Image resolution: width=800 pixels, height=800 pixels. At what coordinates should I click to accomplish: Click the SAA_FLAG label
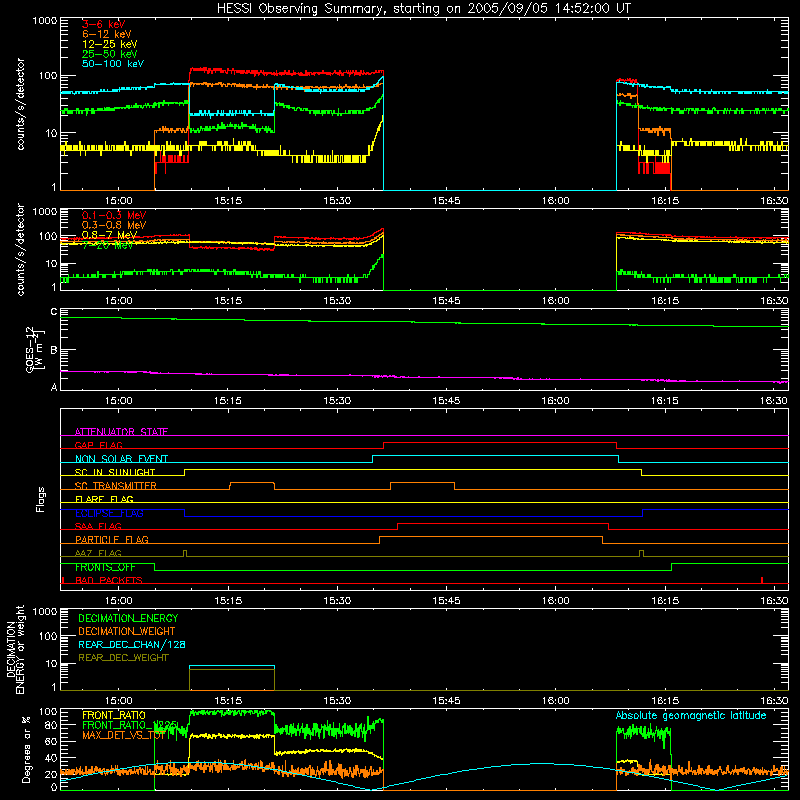point(98,526)
